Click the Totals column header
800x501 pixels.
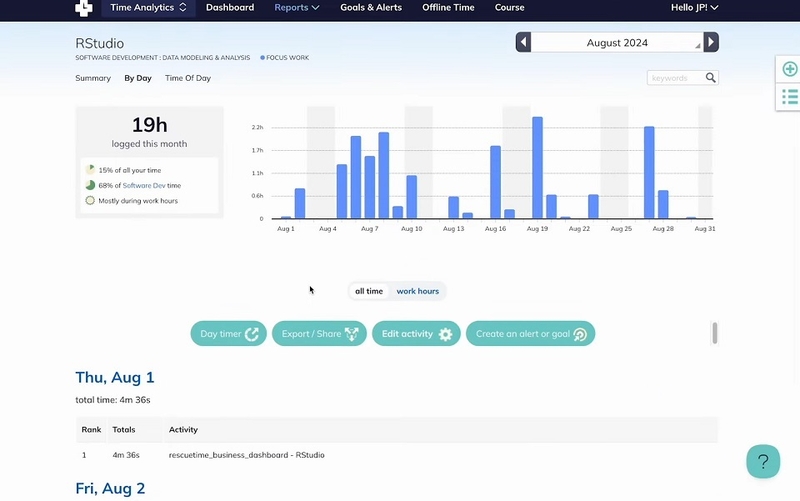(x=124, y=430)
